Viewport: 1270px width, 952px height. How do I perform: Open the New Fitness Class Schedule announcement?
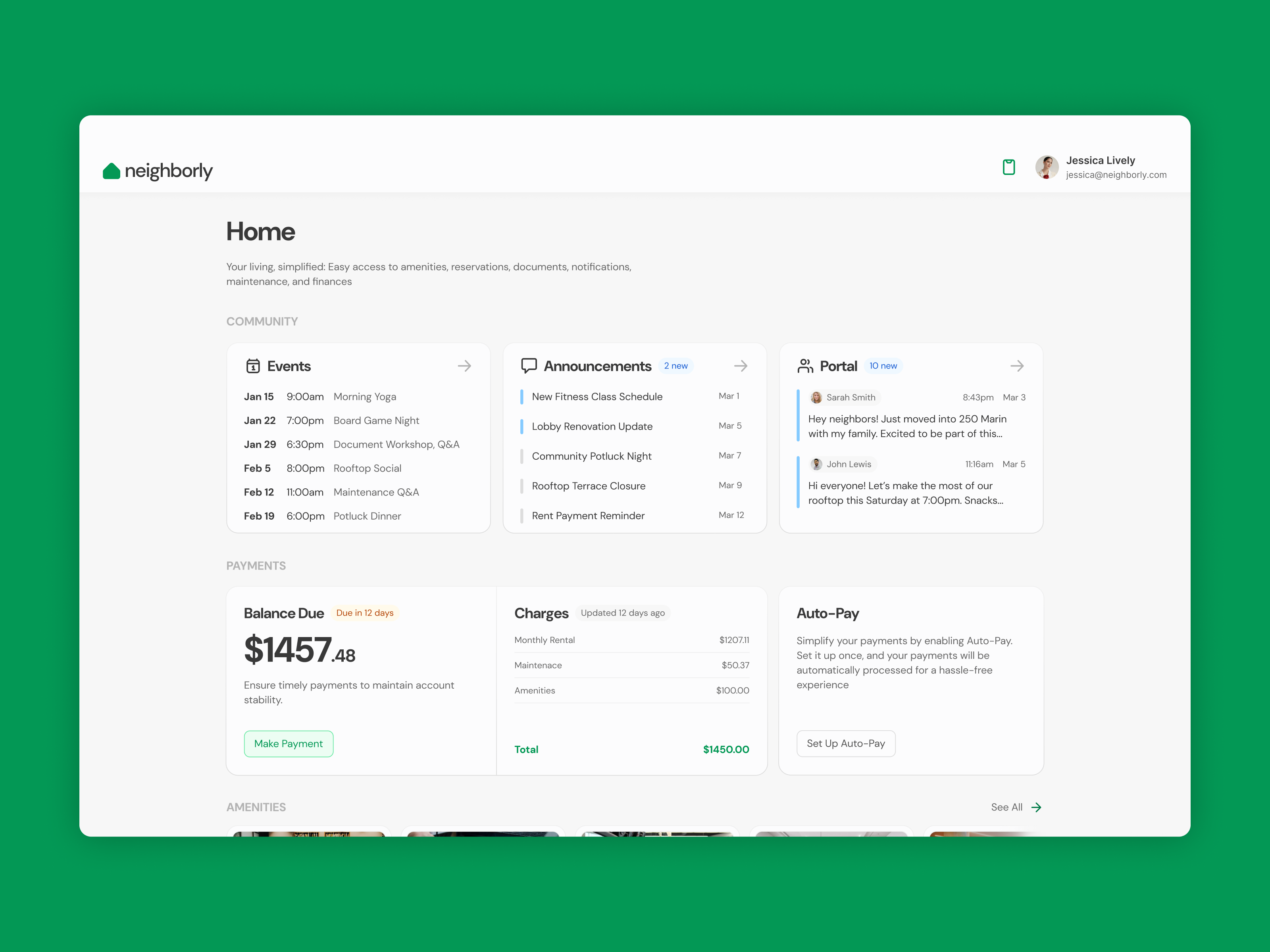(597, 397)
